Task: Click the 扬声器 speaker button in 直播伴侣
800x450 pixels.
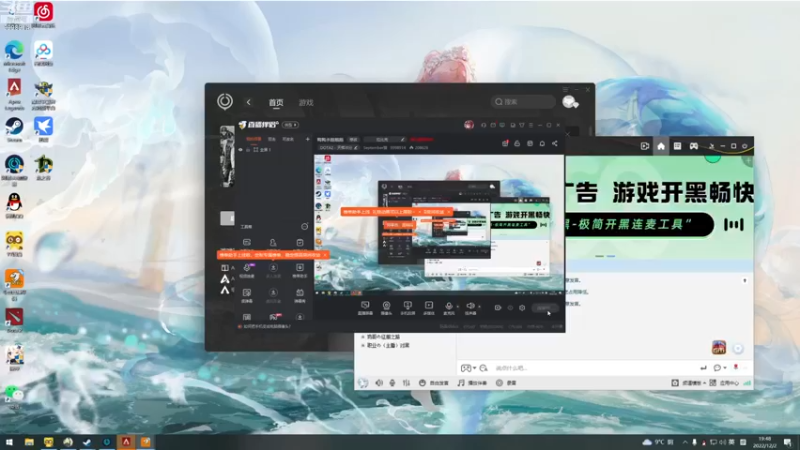Action: [470, 308]
